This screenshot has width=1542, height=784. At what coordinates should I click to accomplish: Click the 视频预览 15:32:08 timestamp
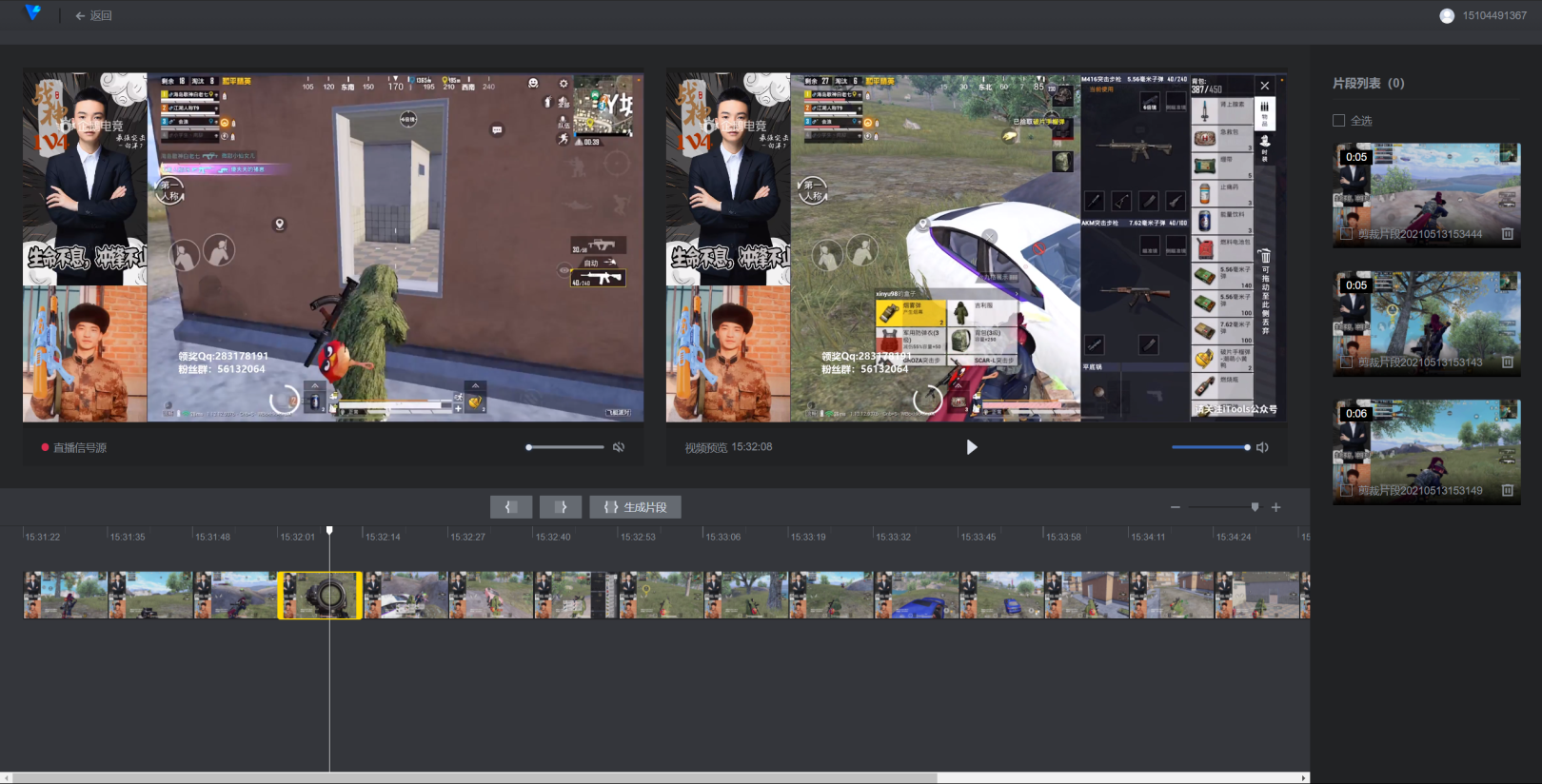pyautogui.click(x=728, y=447)
